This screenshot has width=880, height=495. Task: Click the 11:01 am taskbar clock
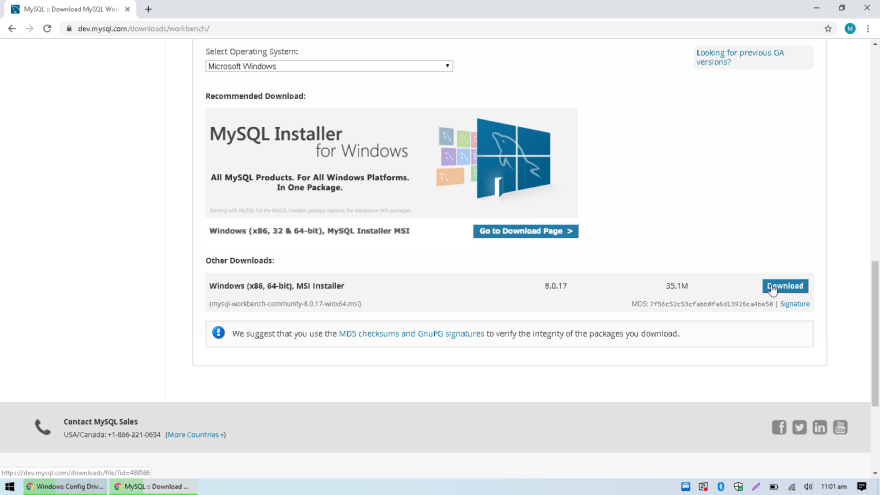tap(833, 487)
